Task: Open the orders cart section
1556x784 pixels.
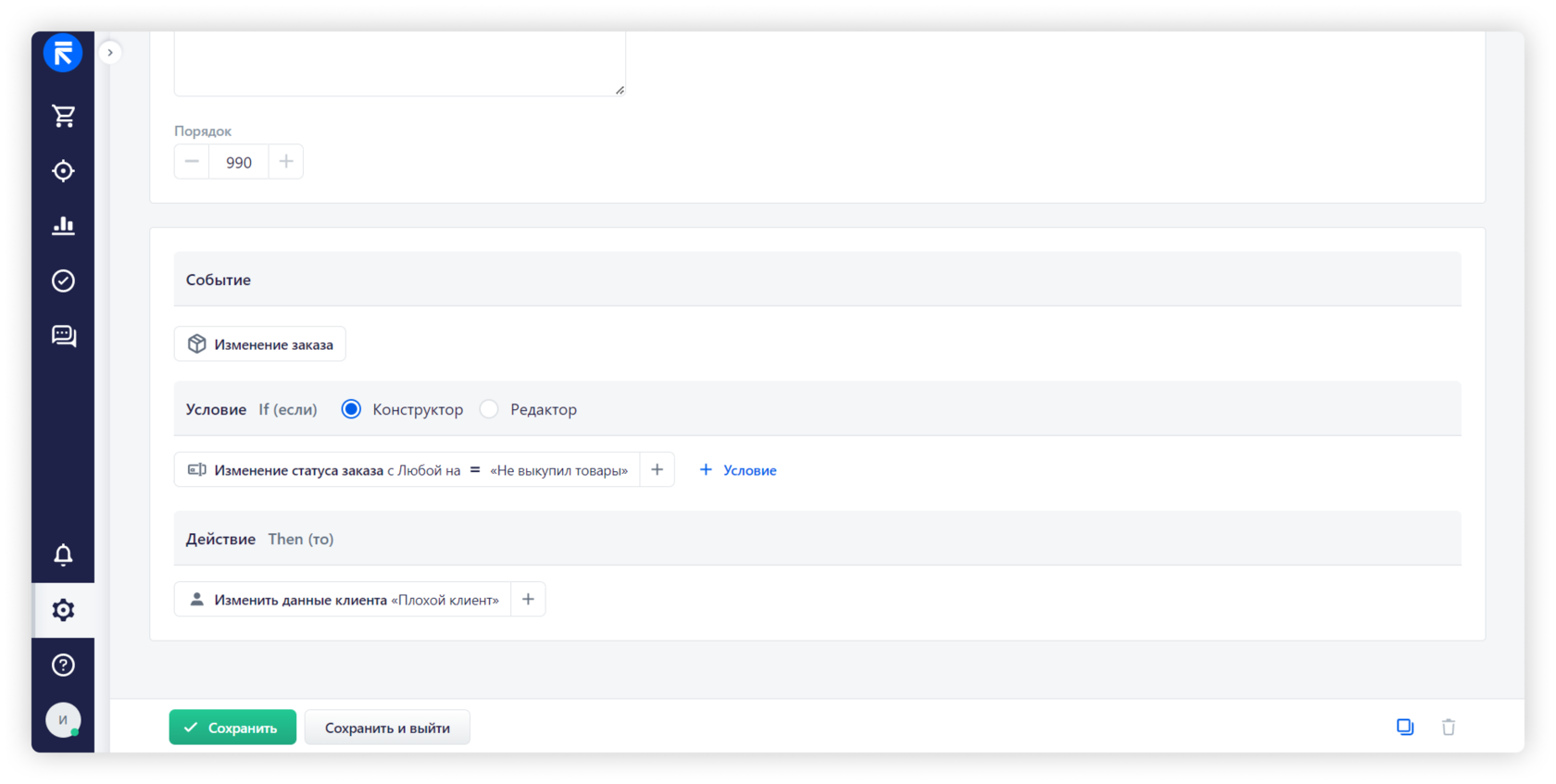Action: coord(63,116)
